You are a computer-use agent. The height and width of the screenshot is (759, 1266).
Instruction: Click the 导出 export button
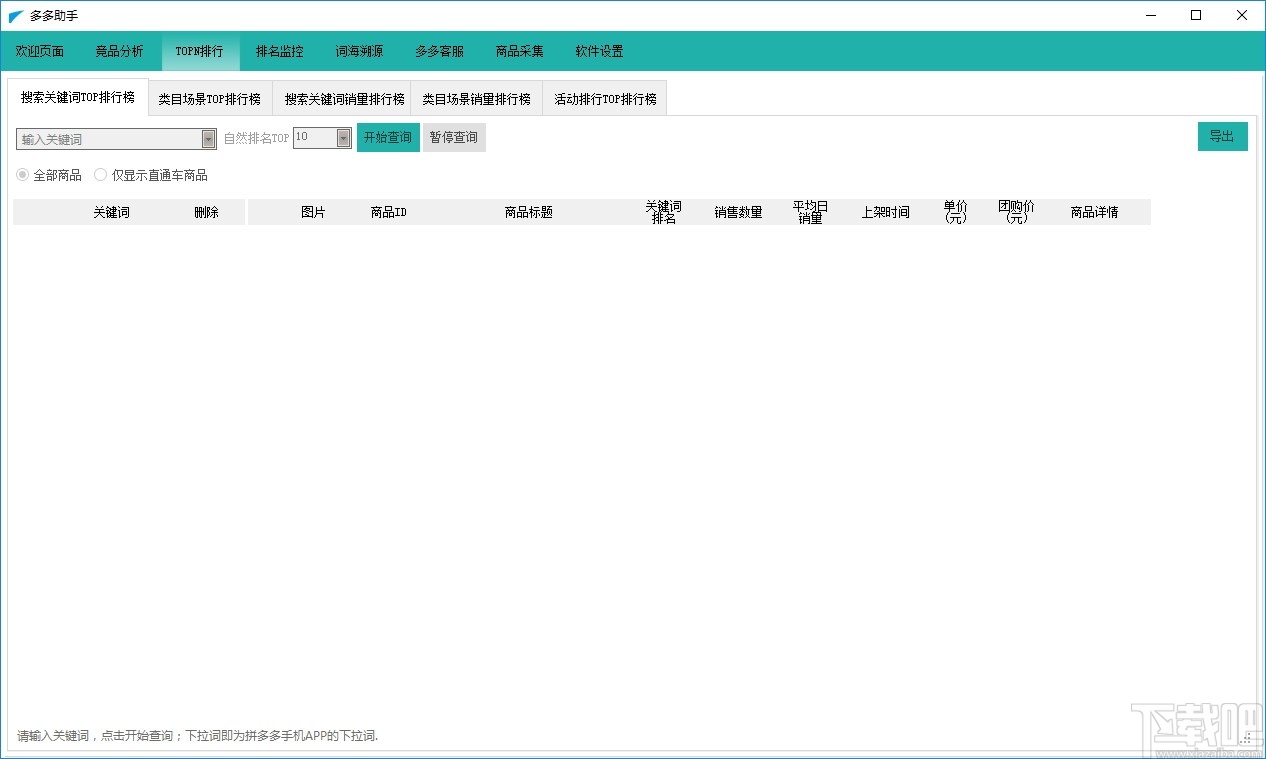click(x=1222, y=136)
